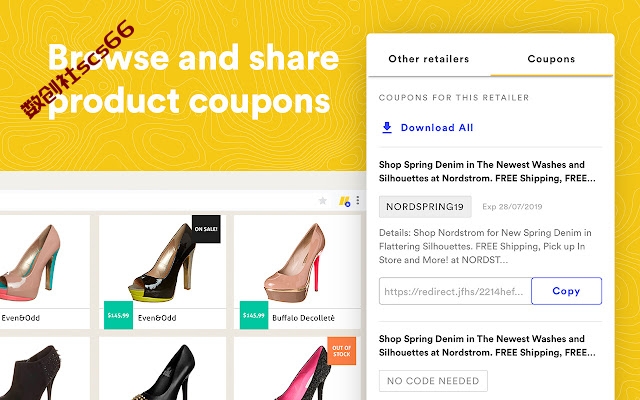Open the second Shop Spring Denim coupon title
The image size is (640, 400).
pos(487,345)
